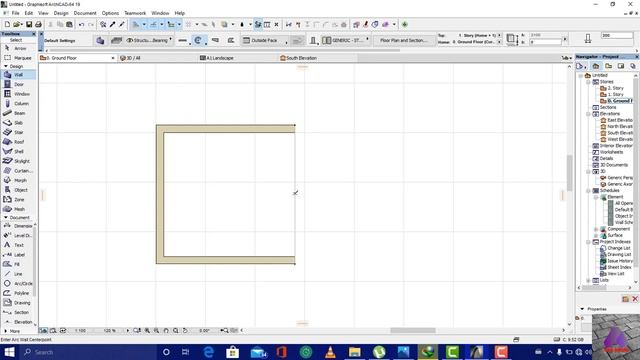
Task: Select the Text tool
Action: (18, 245)
